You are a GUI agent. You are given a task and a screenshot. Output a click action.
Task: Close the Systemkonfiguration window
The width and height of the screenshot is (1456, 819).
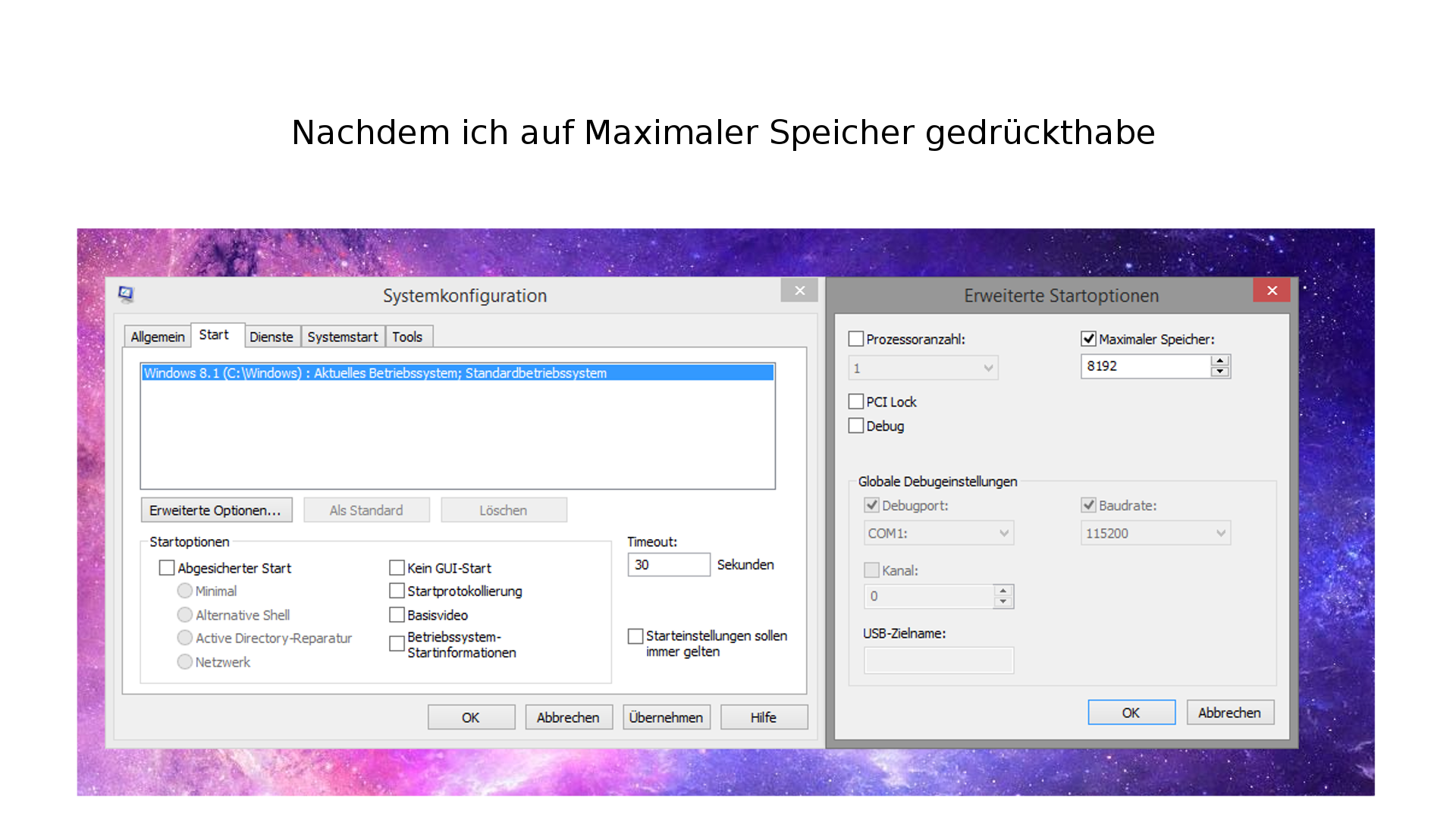799,290
